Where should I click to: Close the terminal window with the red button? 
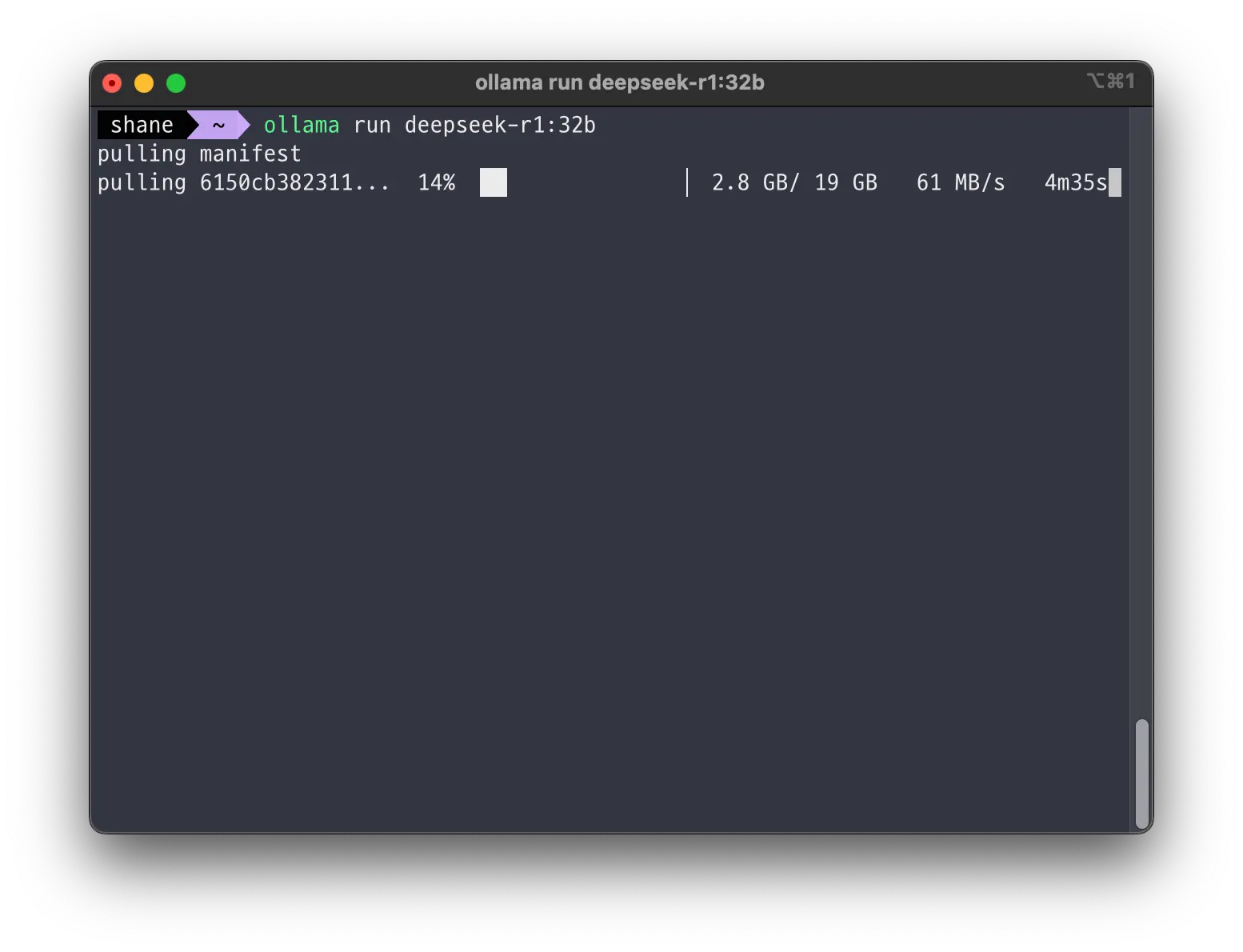click(x=112, y=83)
